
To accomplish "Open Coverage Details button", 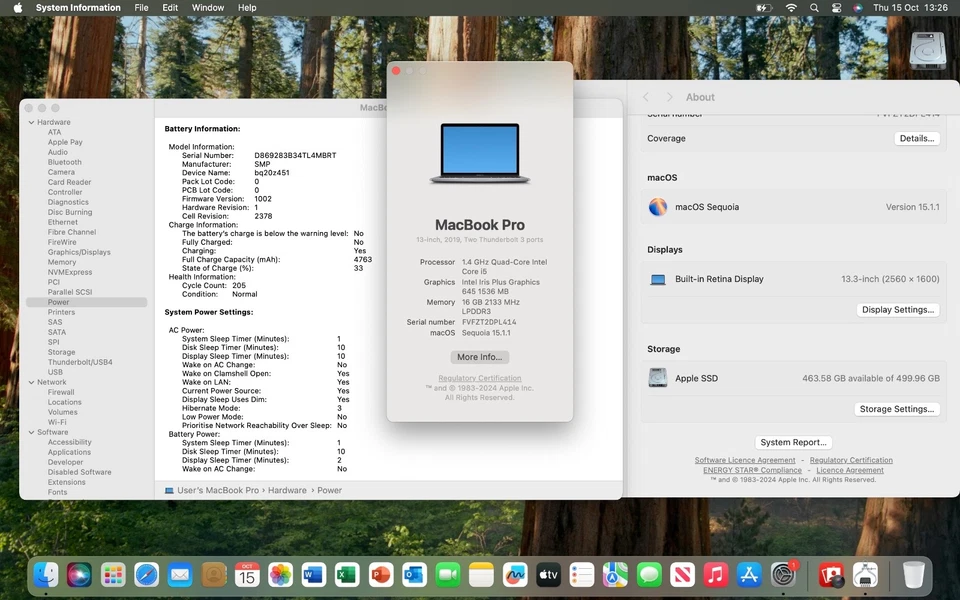I will [917, 138].
